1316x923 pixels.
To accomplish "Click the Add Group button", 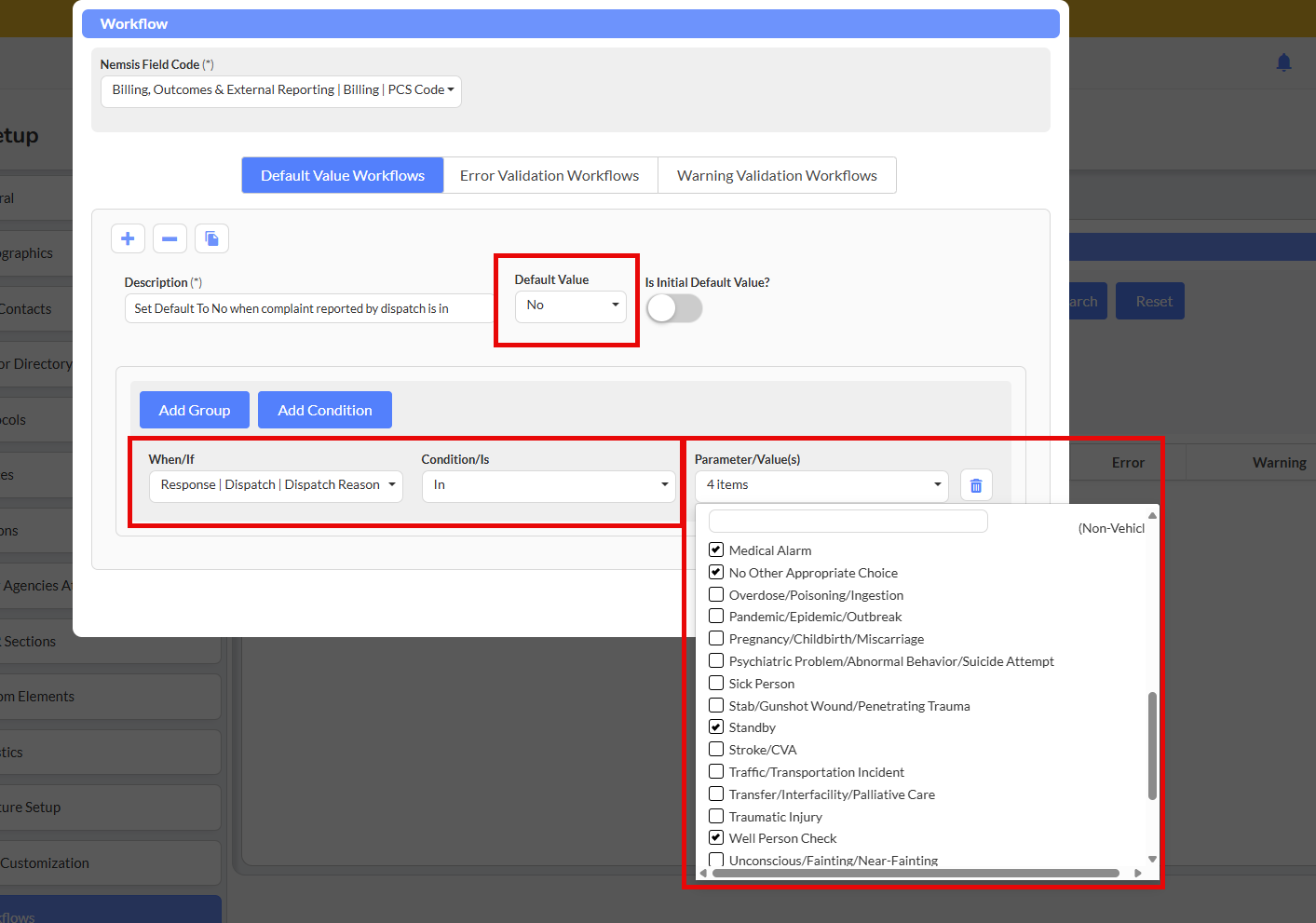I will click(194, 410).
